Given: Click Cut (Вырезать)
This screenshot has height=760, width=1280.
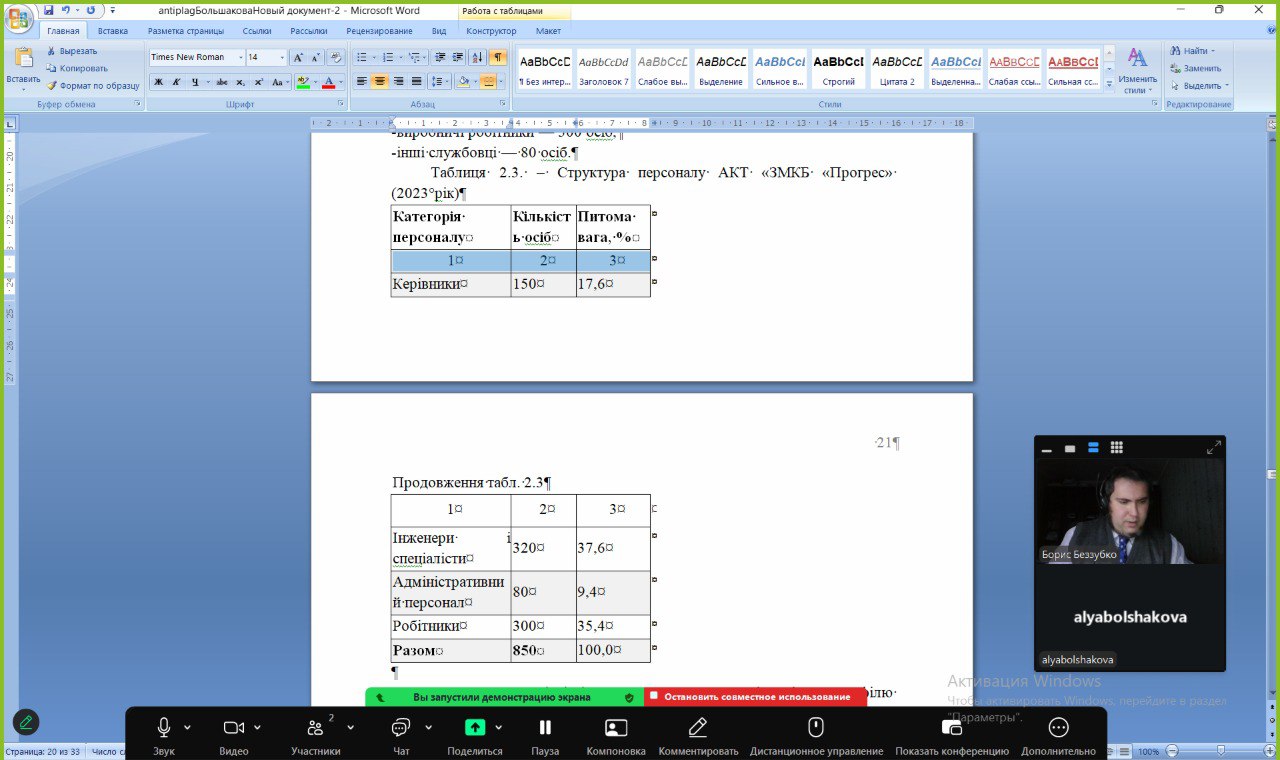Looking at the screenshot, I should tap(71, 51).
